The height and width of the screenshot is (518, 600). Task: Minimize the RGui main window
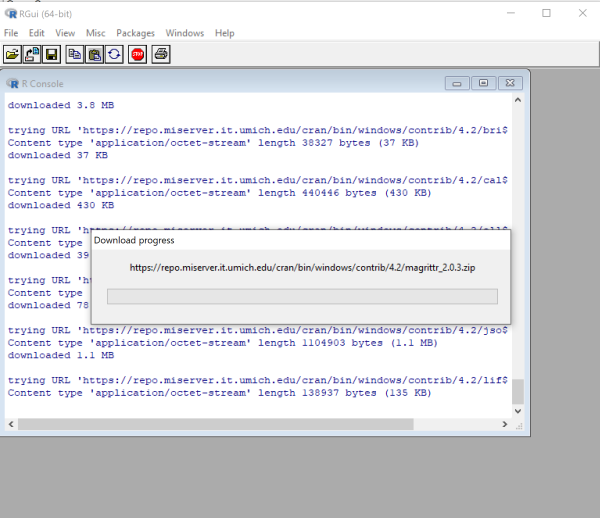511,13
